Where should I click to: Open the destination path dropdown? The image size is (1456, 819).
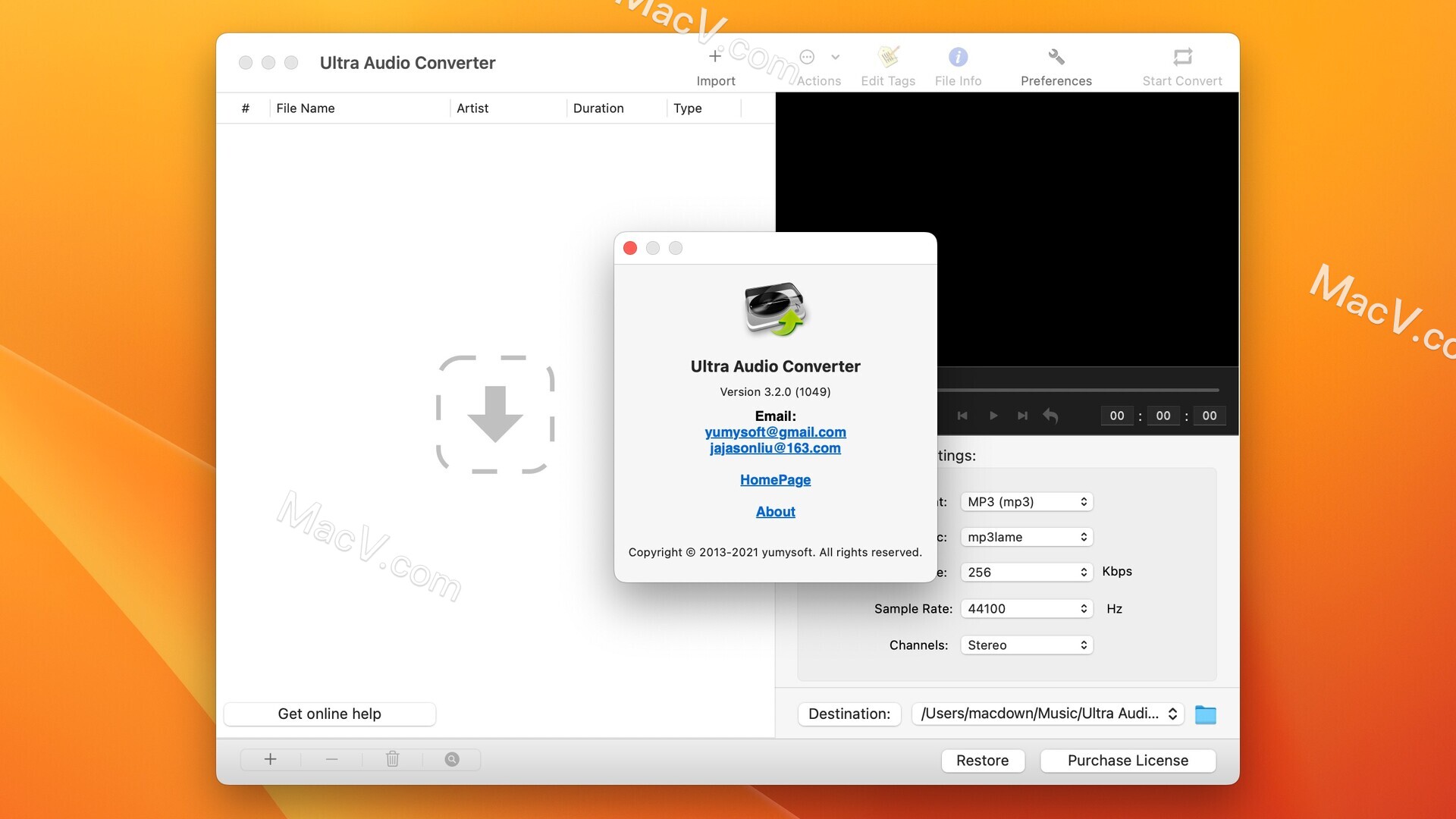pos(1048,714)
